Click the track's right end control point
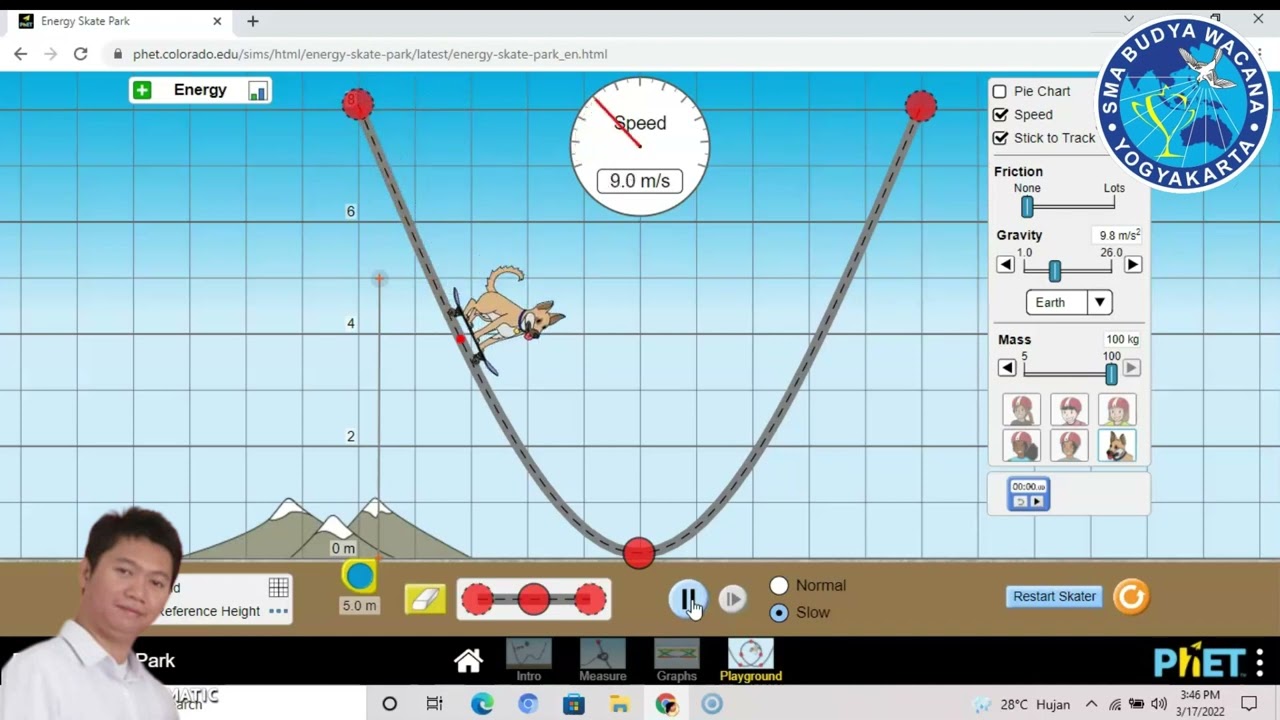Image resolution: width=1280 pixels, height=720 pixels. click(x=921, y=105)
